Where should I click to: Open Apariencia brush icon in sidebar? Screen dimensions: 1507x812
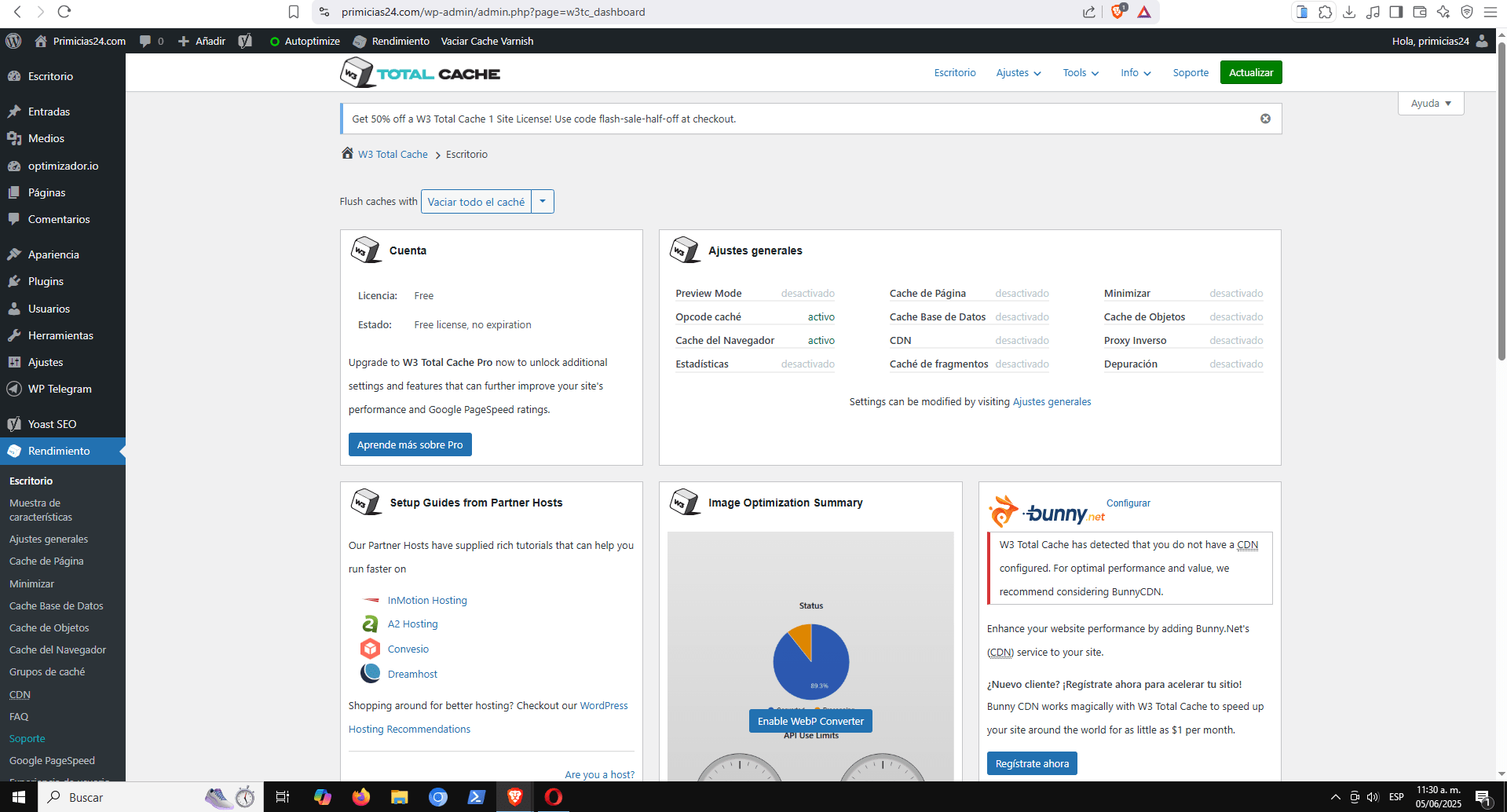tap(14, 254)
